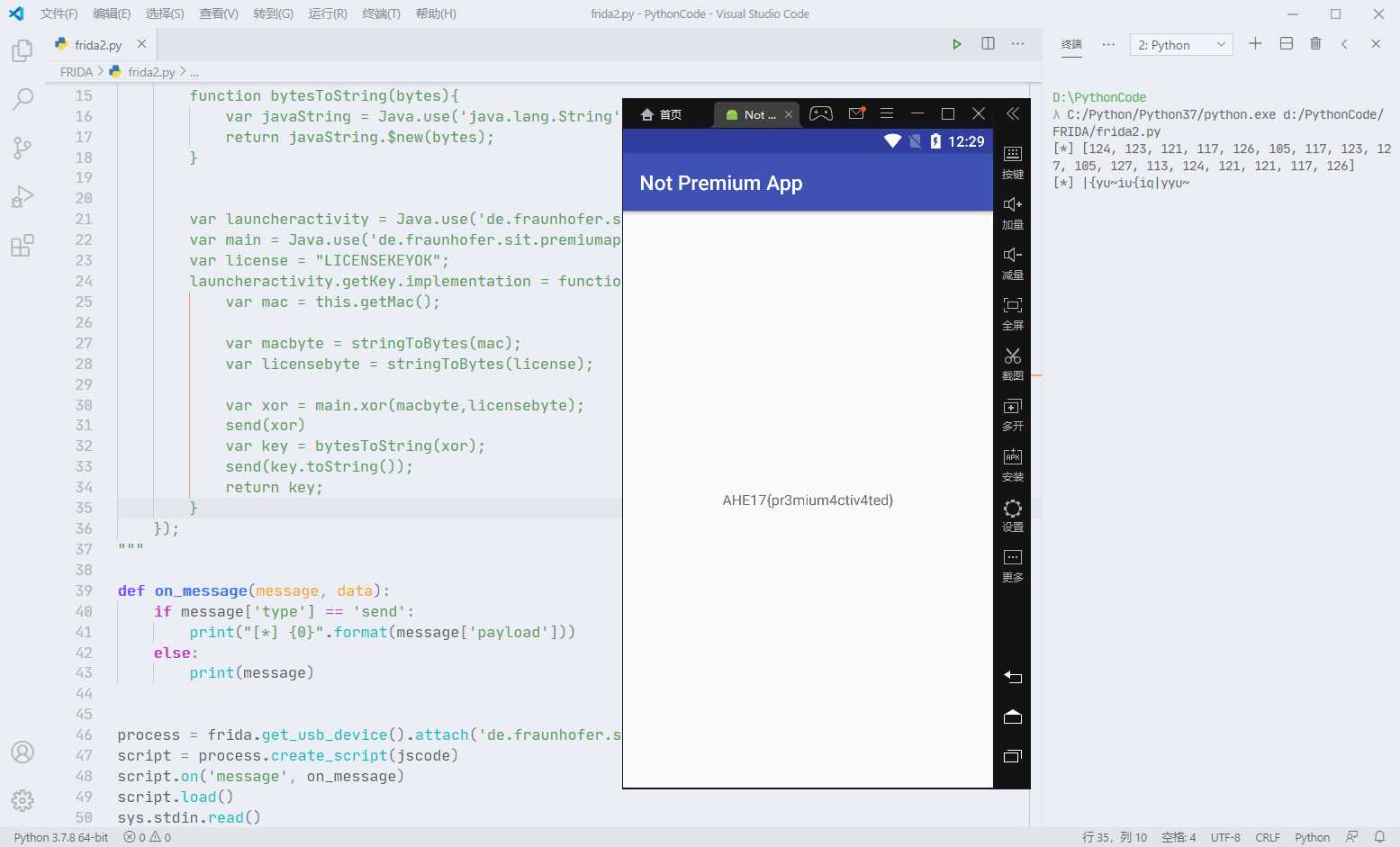Screen dimensions: 1400x847
Task: Open the 文件(F) menu
Action: click(59, 14)
